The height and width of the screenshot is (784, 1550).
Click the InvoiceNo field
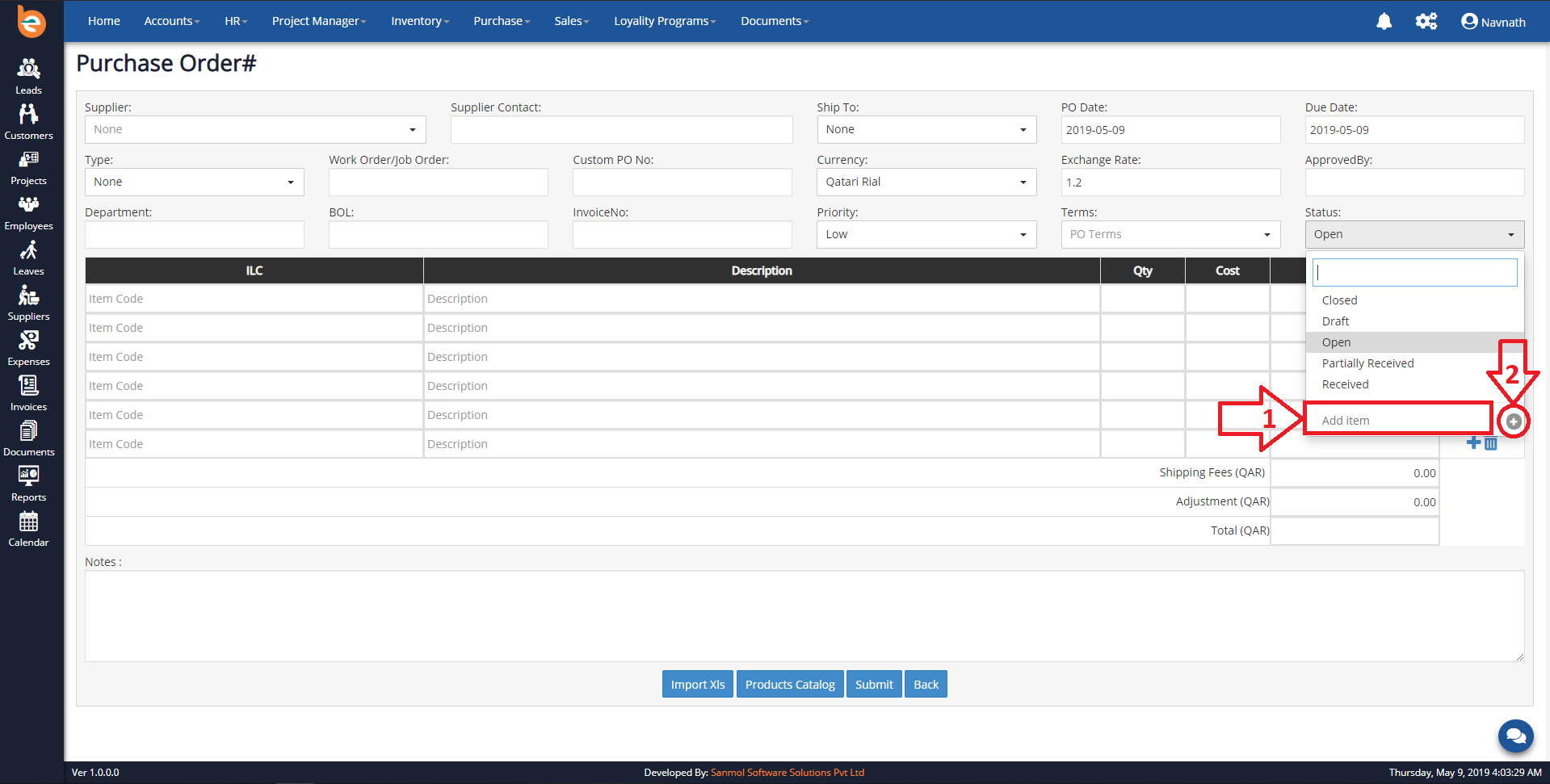(683, 234)
